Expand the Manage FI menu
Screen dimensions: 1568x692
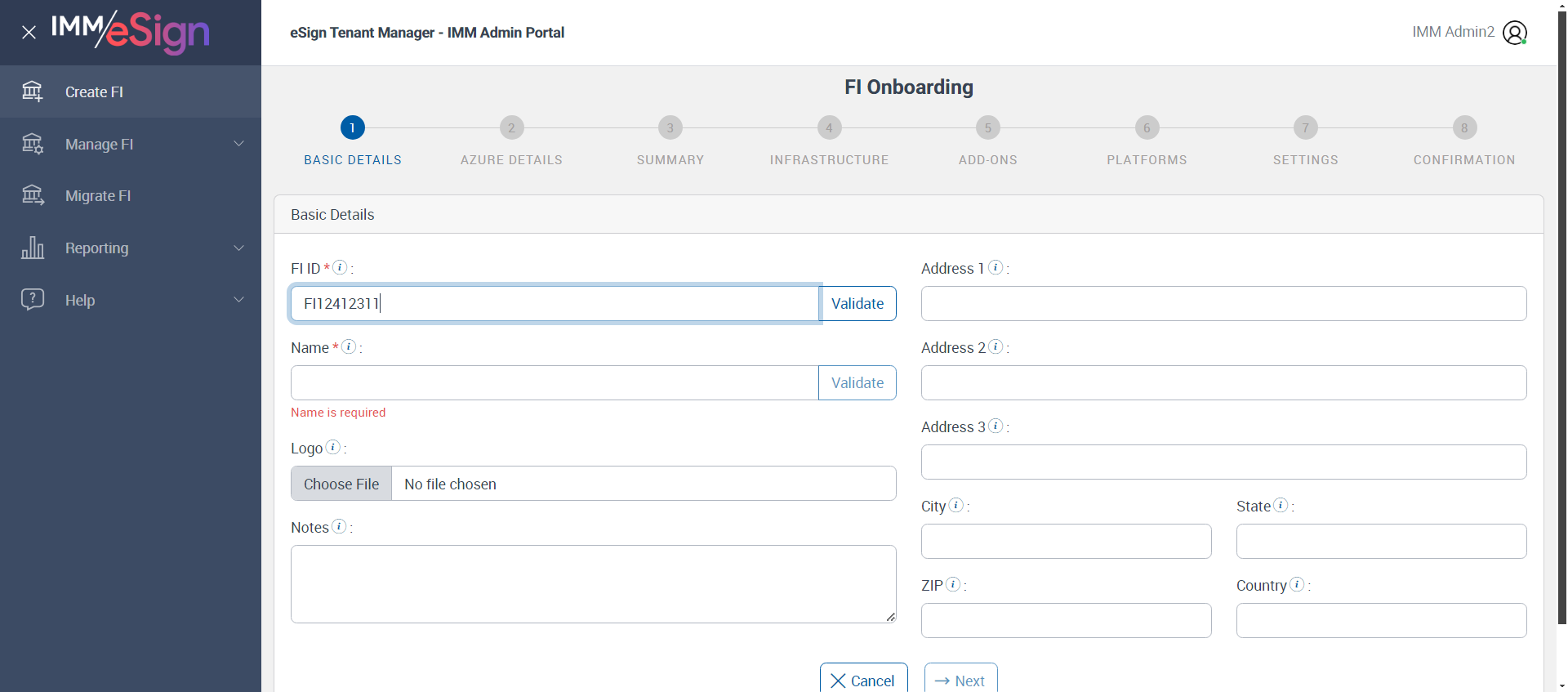[x=131, y=144]
